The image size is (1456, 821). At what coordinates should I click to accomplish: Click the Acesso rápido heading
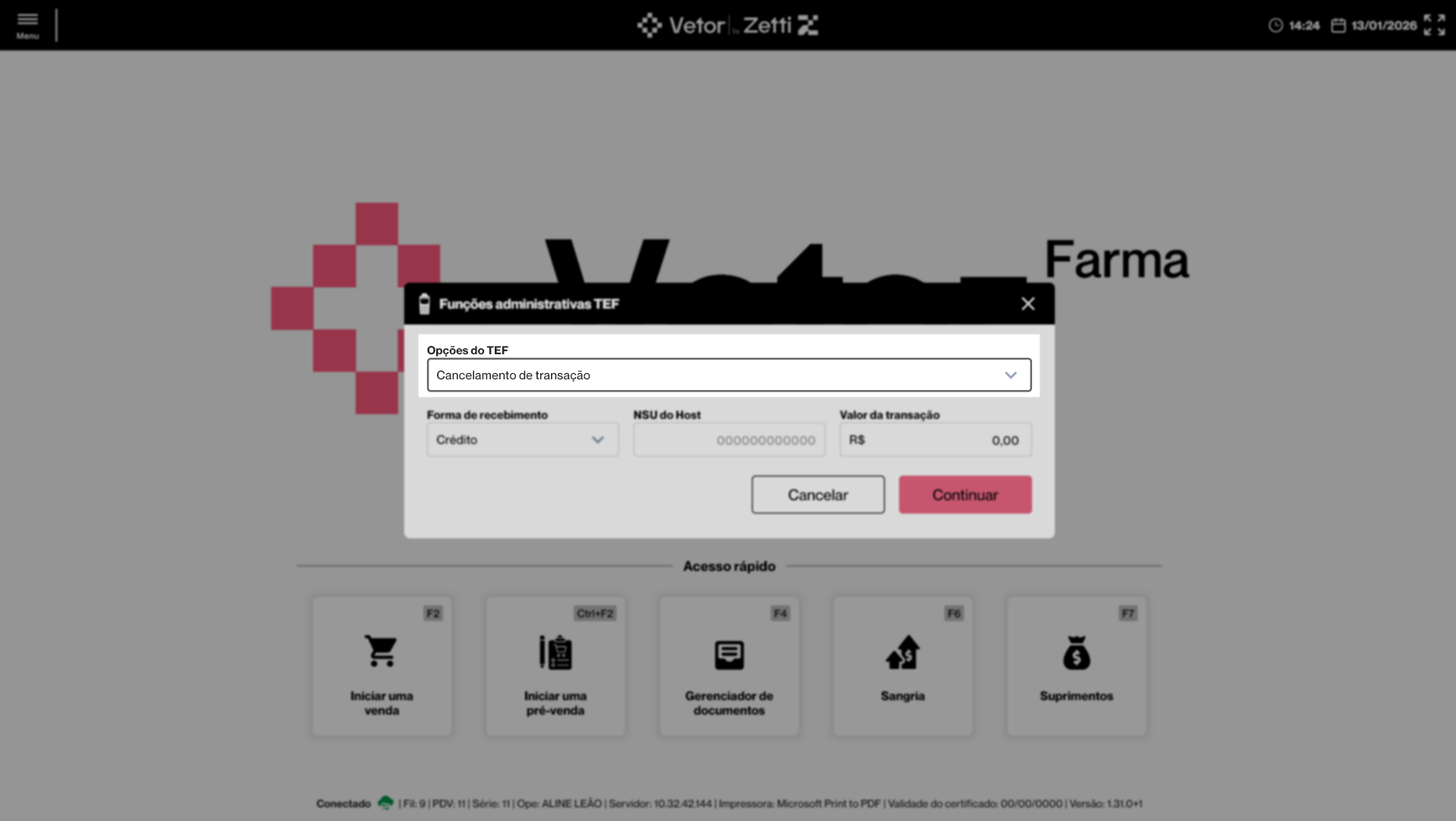tap(730, 566)
